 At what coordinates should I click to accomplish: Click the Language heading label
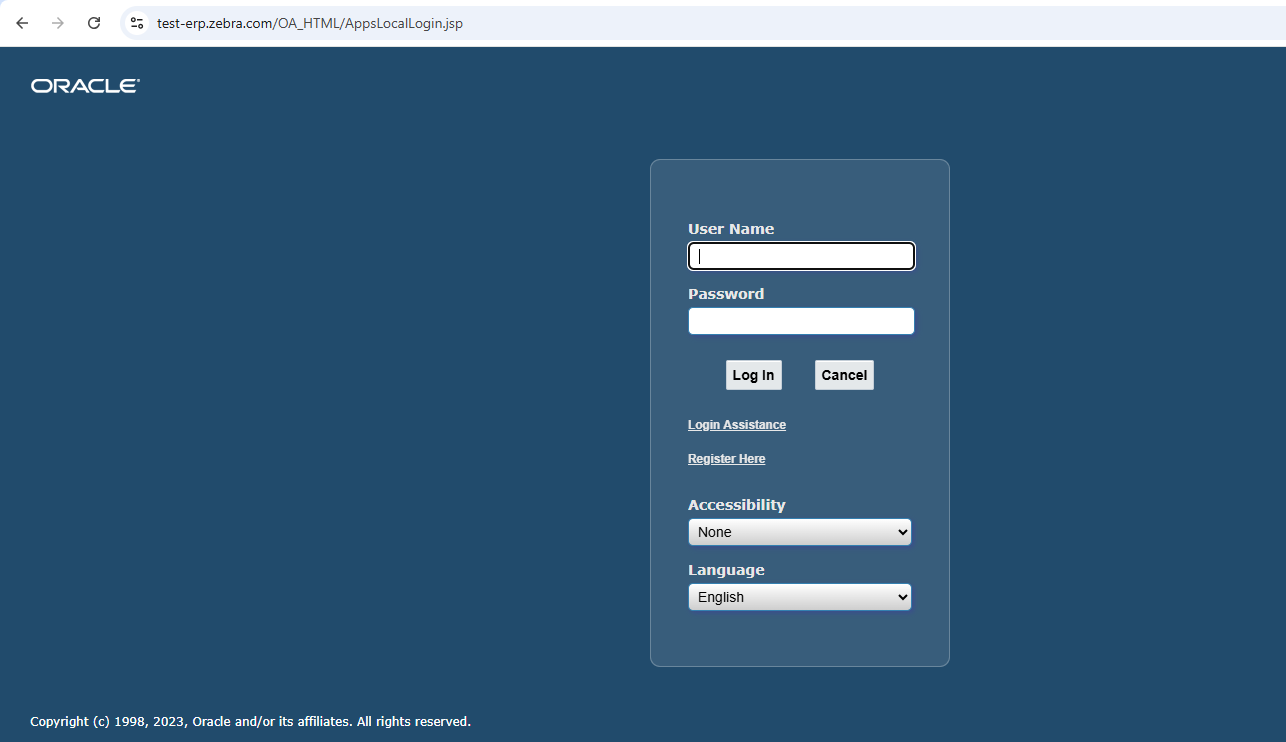coord(725,570)
